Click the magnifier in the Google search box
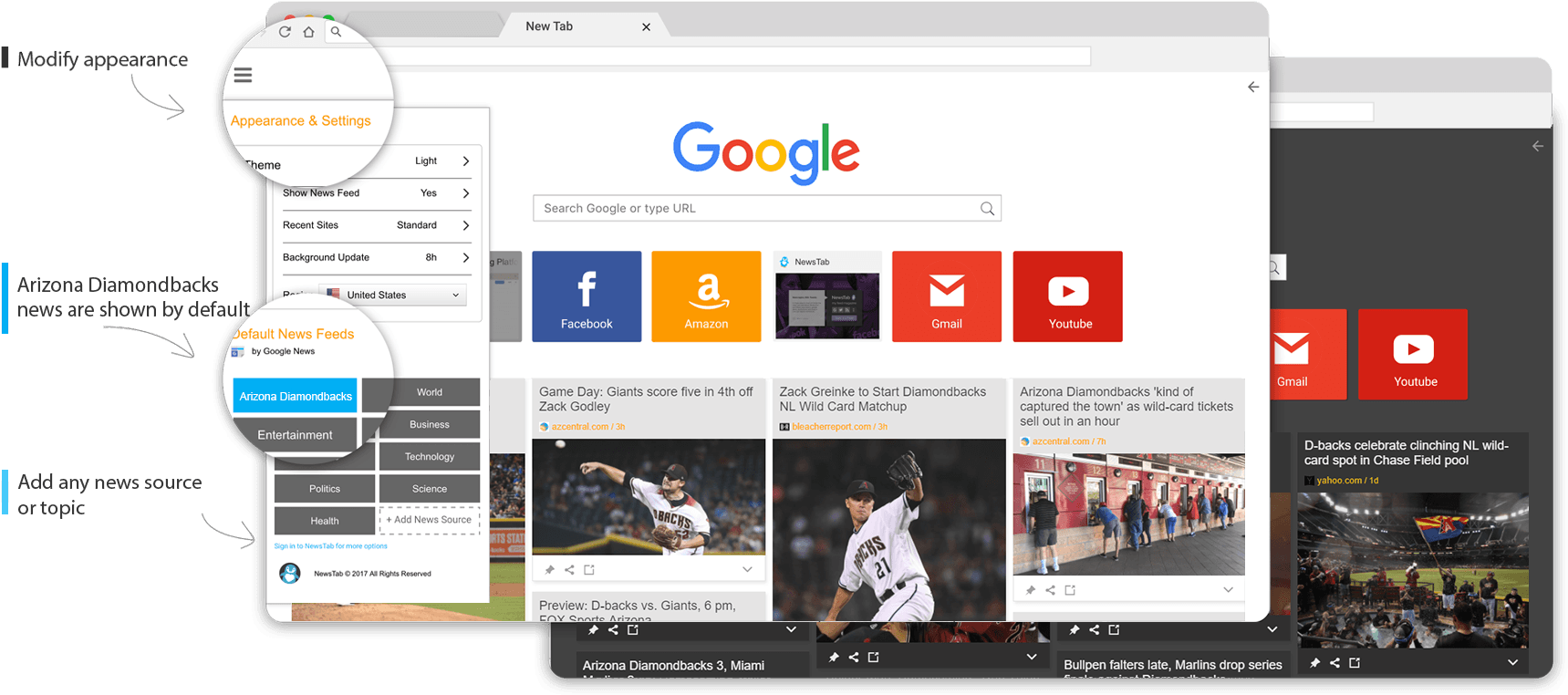Viewport: 1568px width, 695px height. [x=987, y=209]
